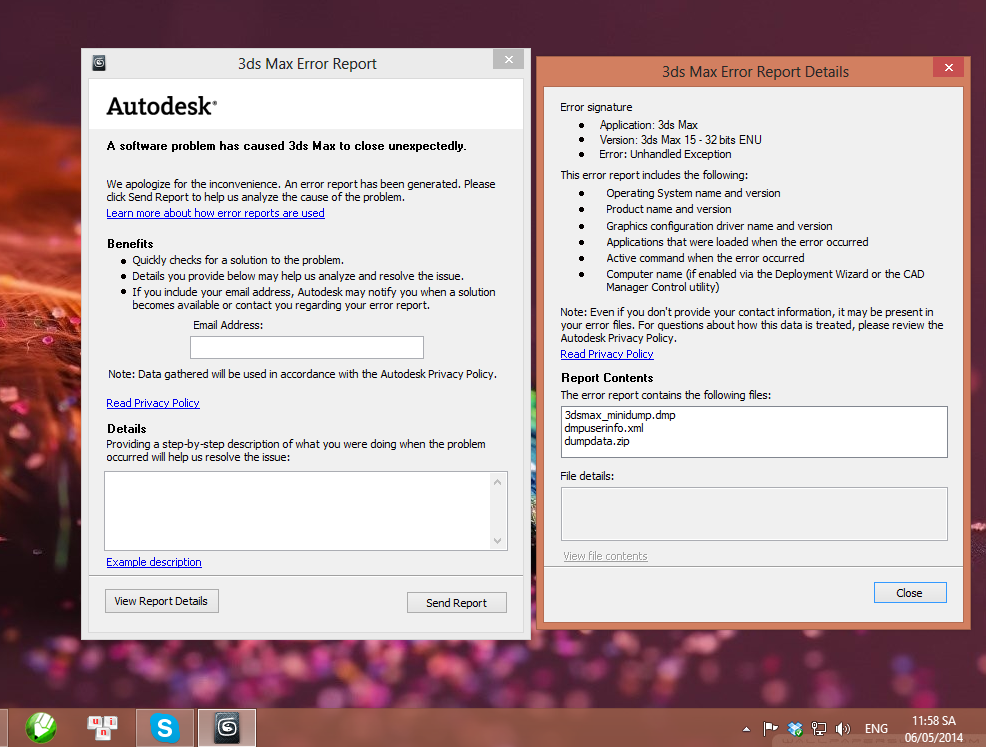Click the 3ds Max icon in Error Report title bar
The image size is (986, 747).
point(99,63)
